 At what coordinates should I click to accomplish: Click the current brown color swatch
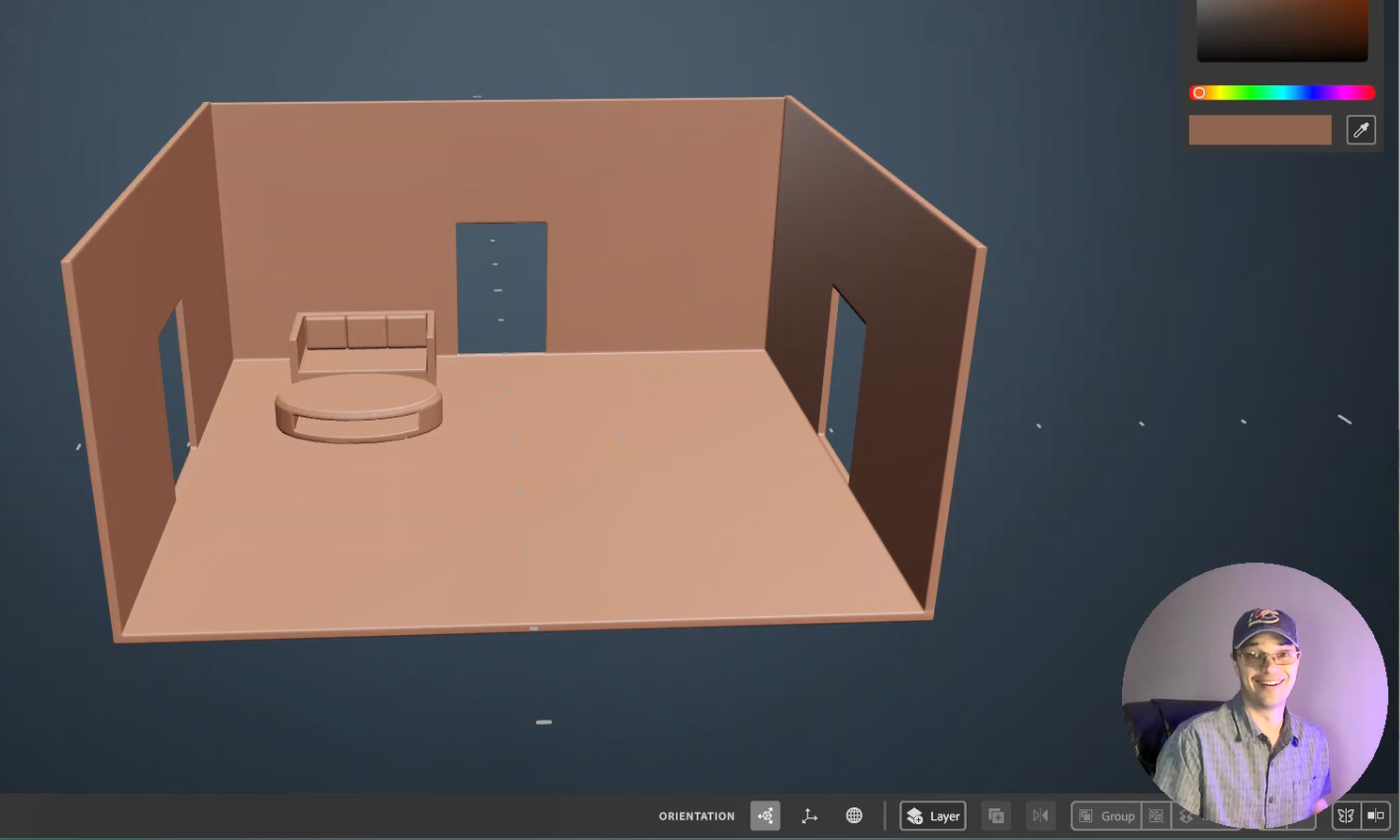(x=1260, y=131)
